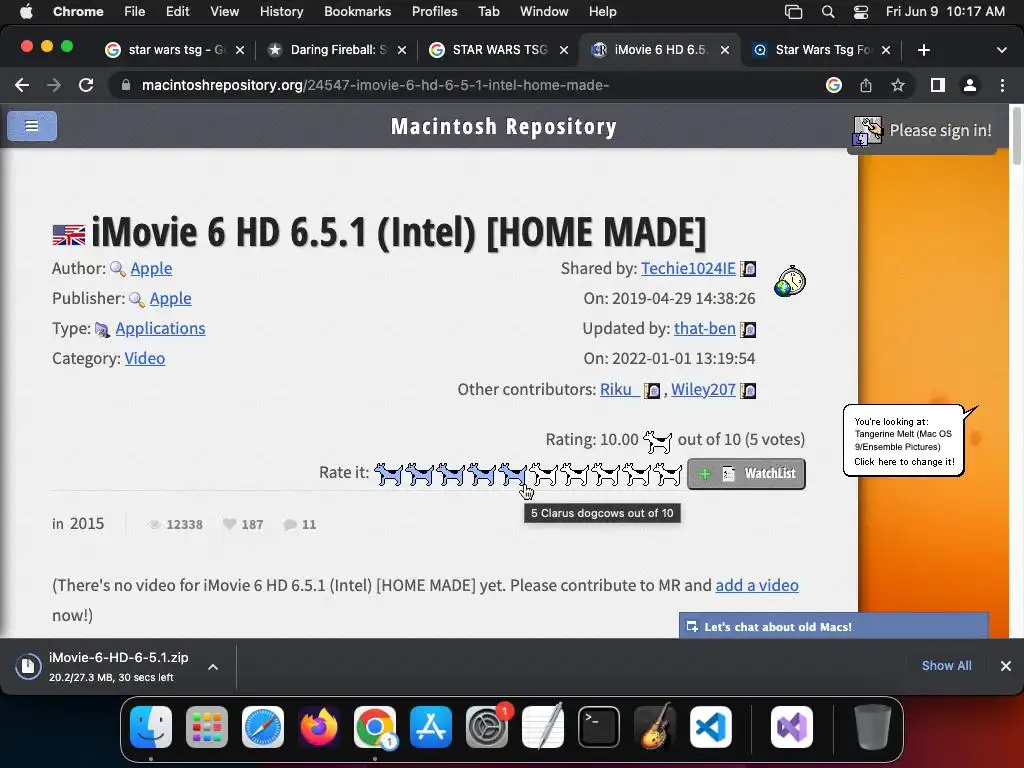This screenshot has width=1024, height=768.
Task: Click Show All downloads
Action: point(946,665)
